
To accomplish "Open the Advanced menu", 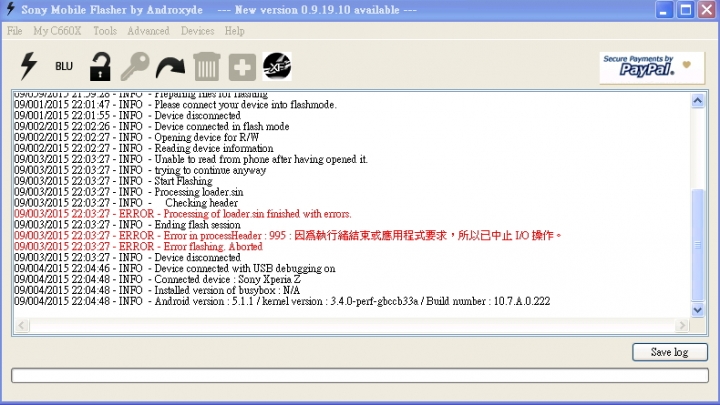I will coord(148,31).
